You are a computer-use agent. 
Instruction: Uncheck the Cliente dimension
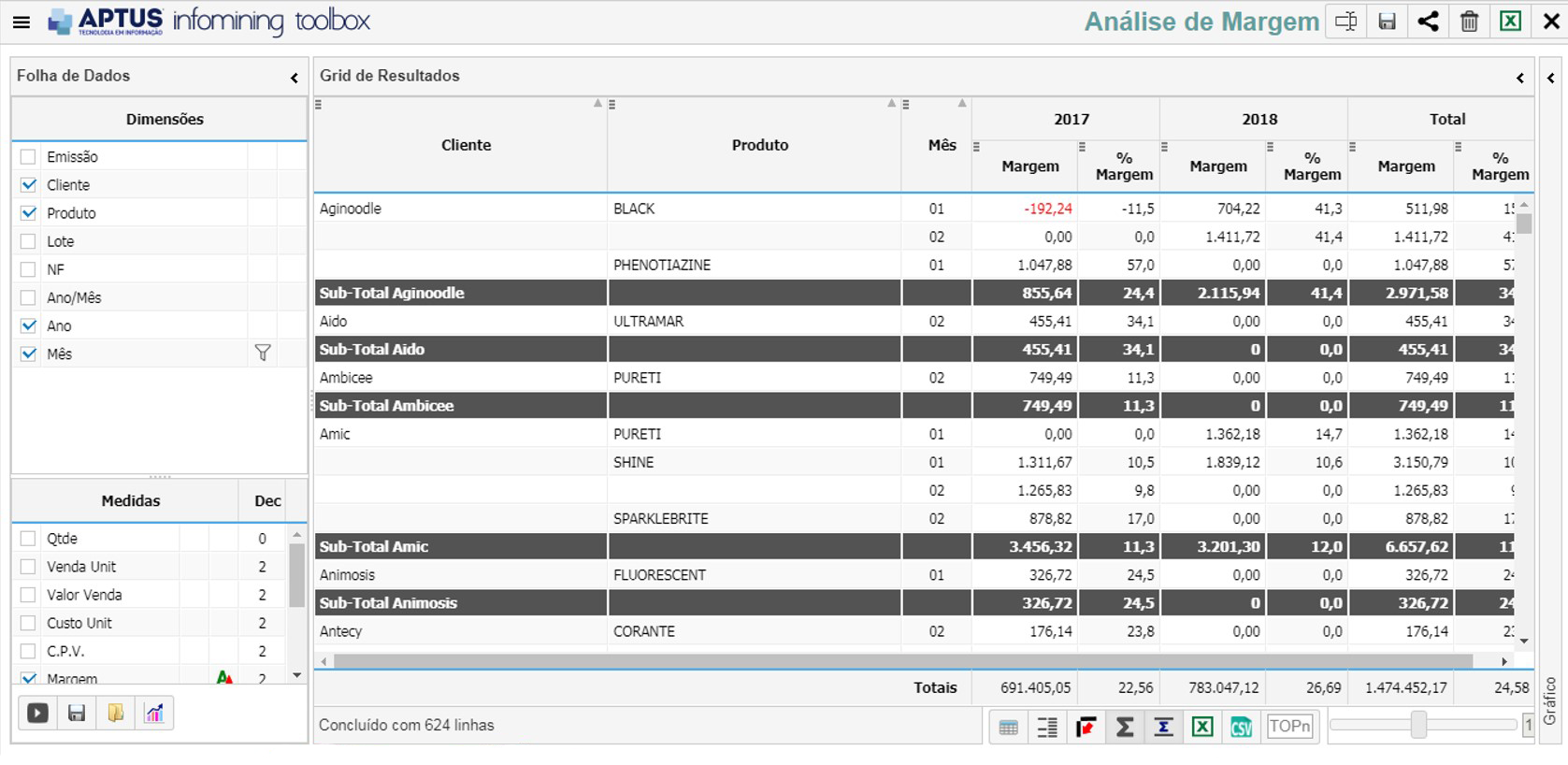[28, 185]
